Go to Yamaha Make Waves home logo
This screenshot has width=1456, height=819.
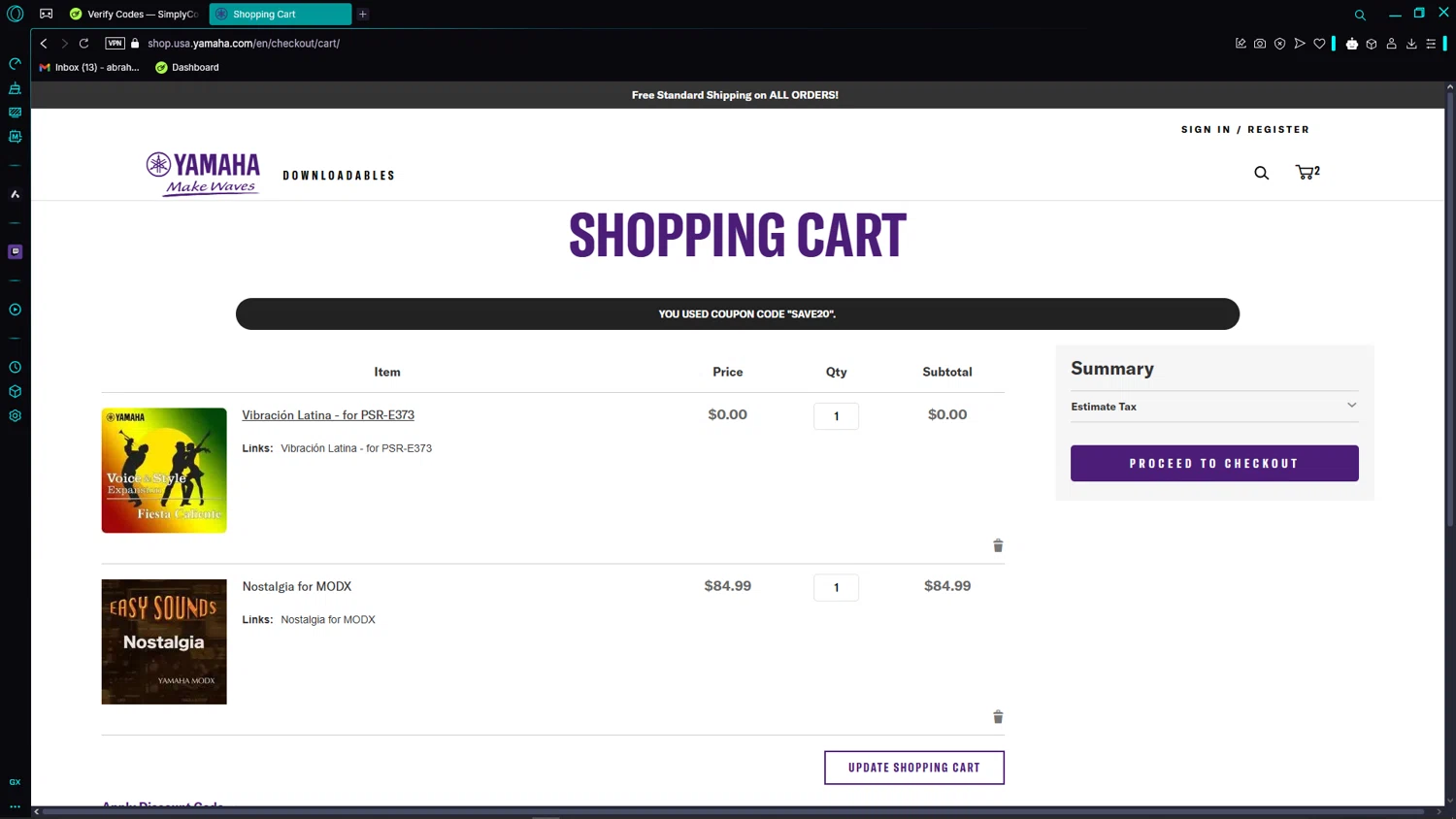click(203, 174)
